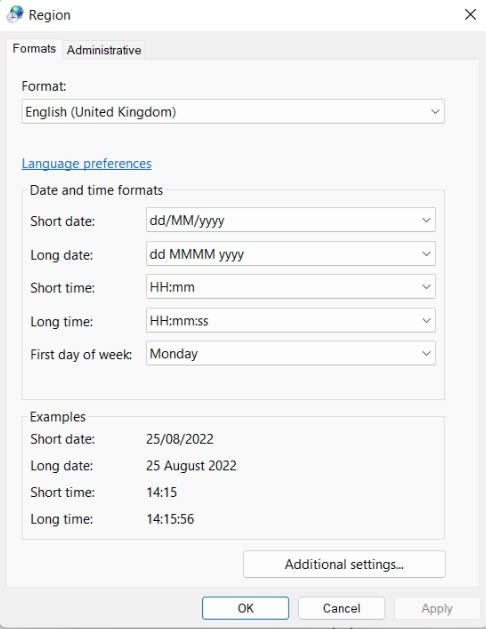
Task: Click the Region globe icon in title bar
Action: tap(15, 14)
